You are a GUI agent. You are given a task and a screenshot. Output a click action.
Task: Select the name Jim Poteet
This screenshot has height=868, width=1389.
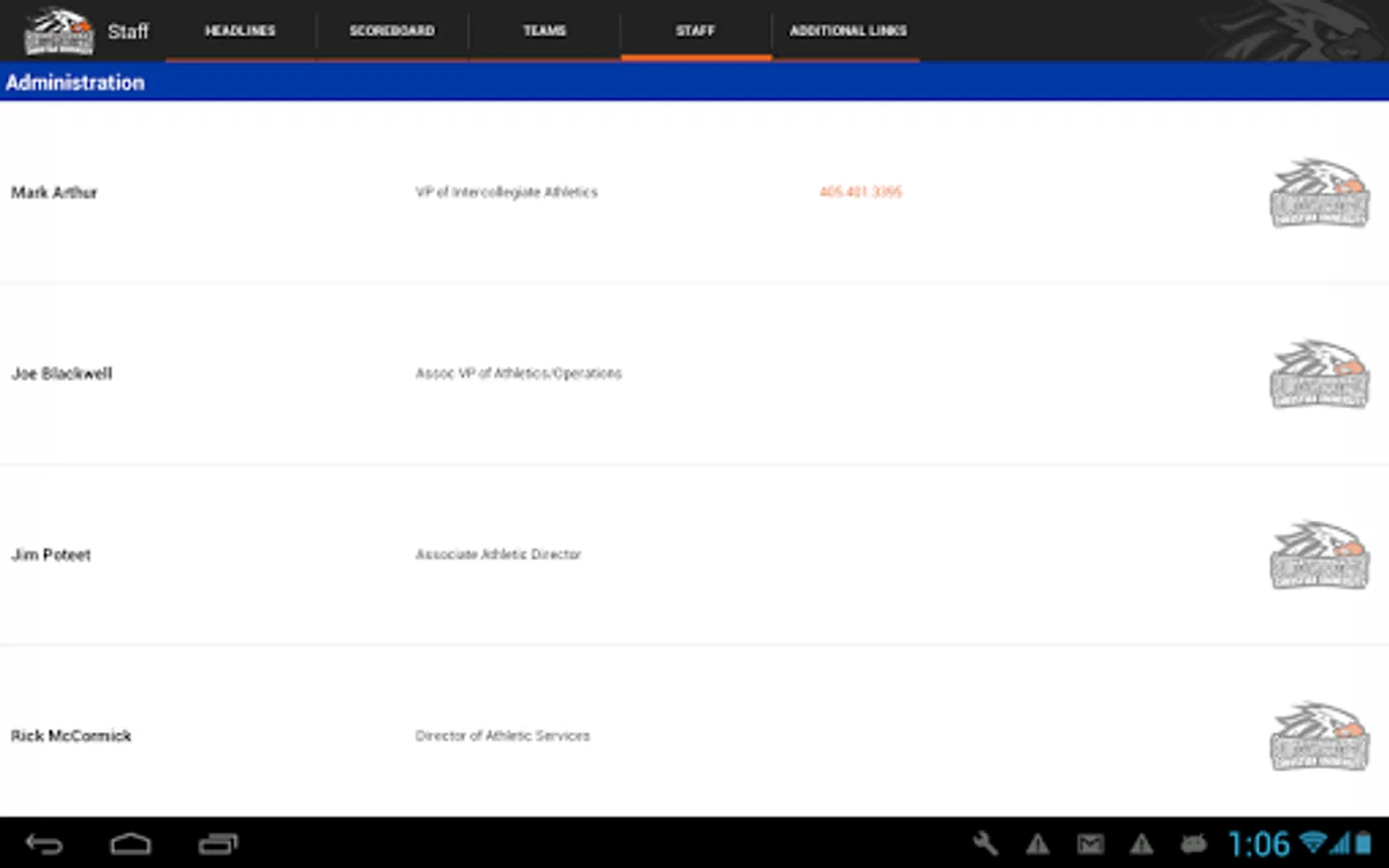[51, 555]
